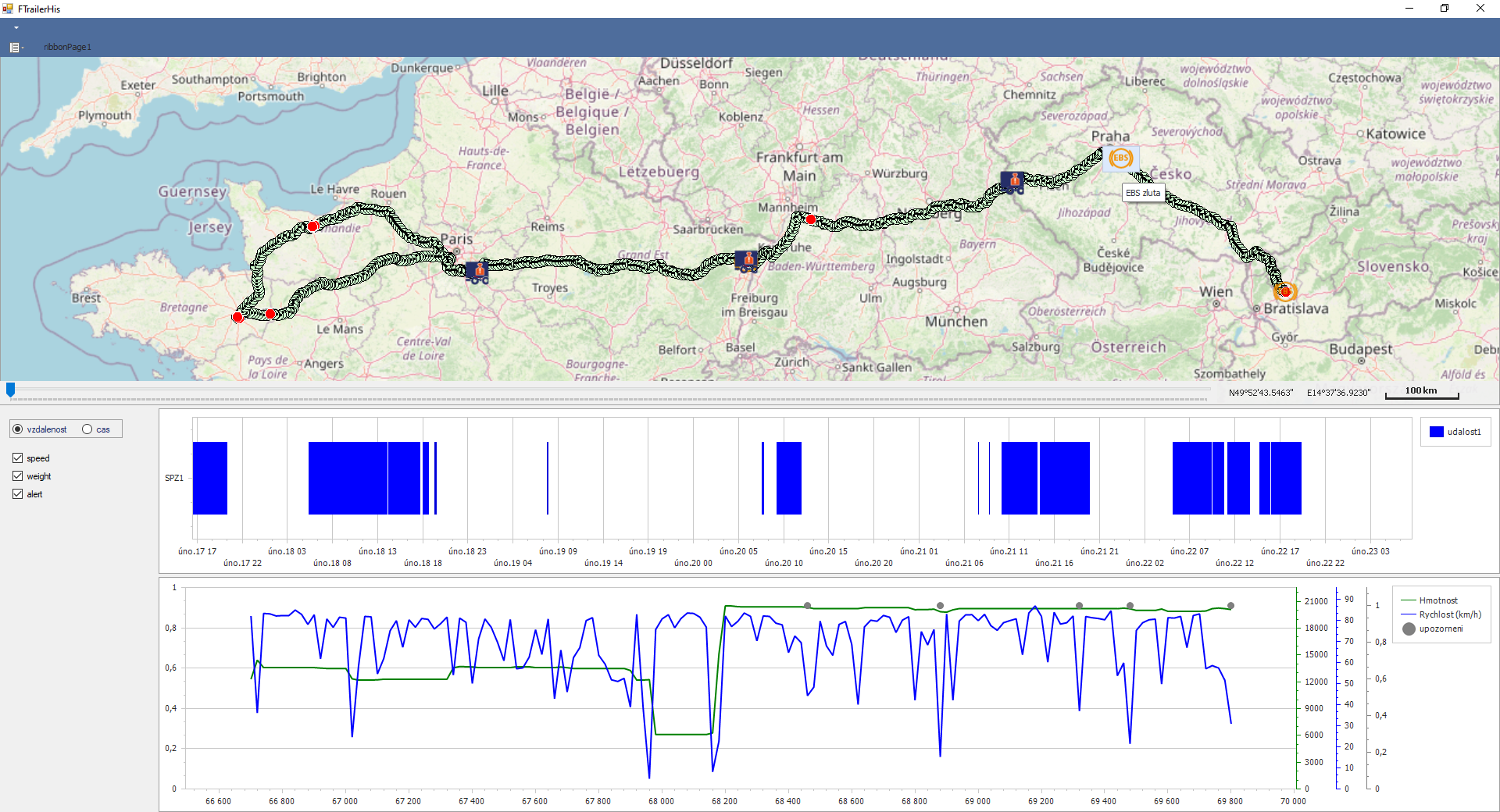Minimize the FTrailerHis window
This screenshot has height=812, width=1500.
click(1409, 9)
